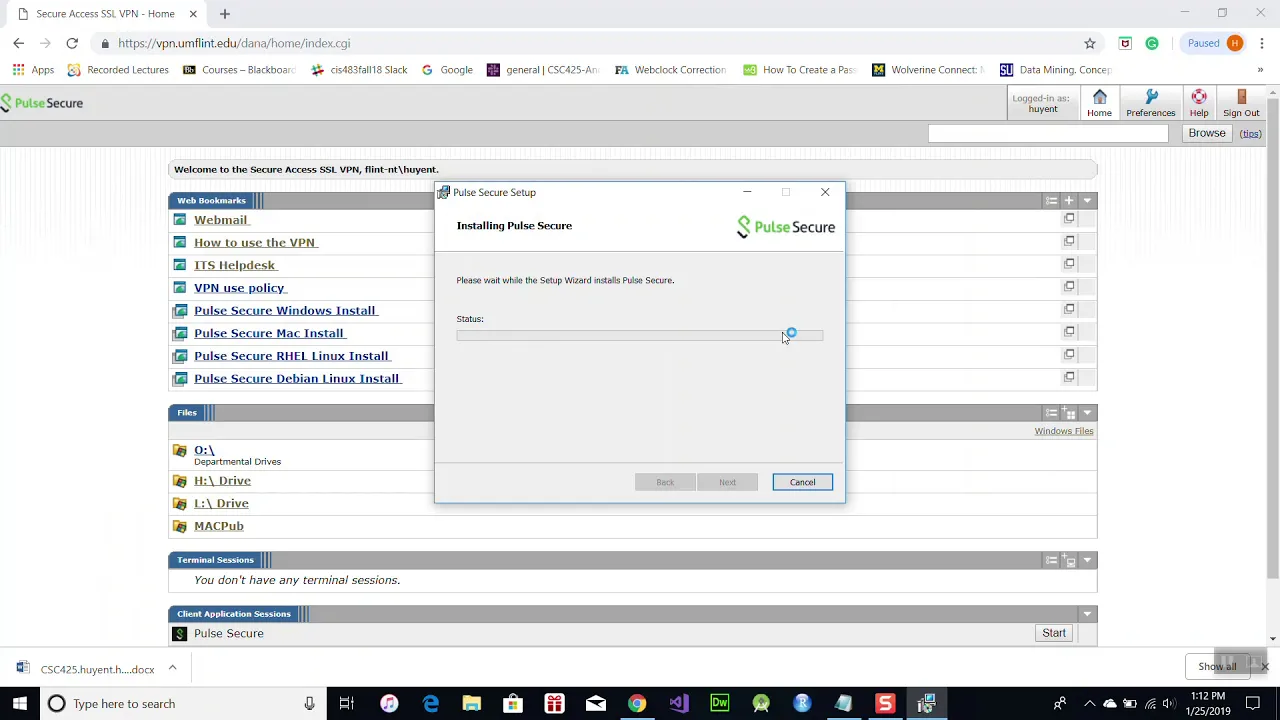Open the tips link beside Browse
1280x720 pixels.
click(x=1250, y=133)
